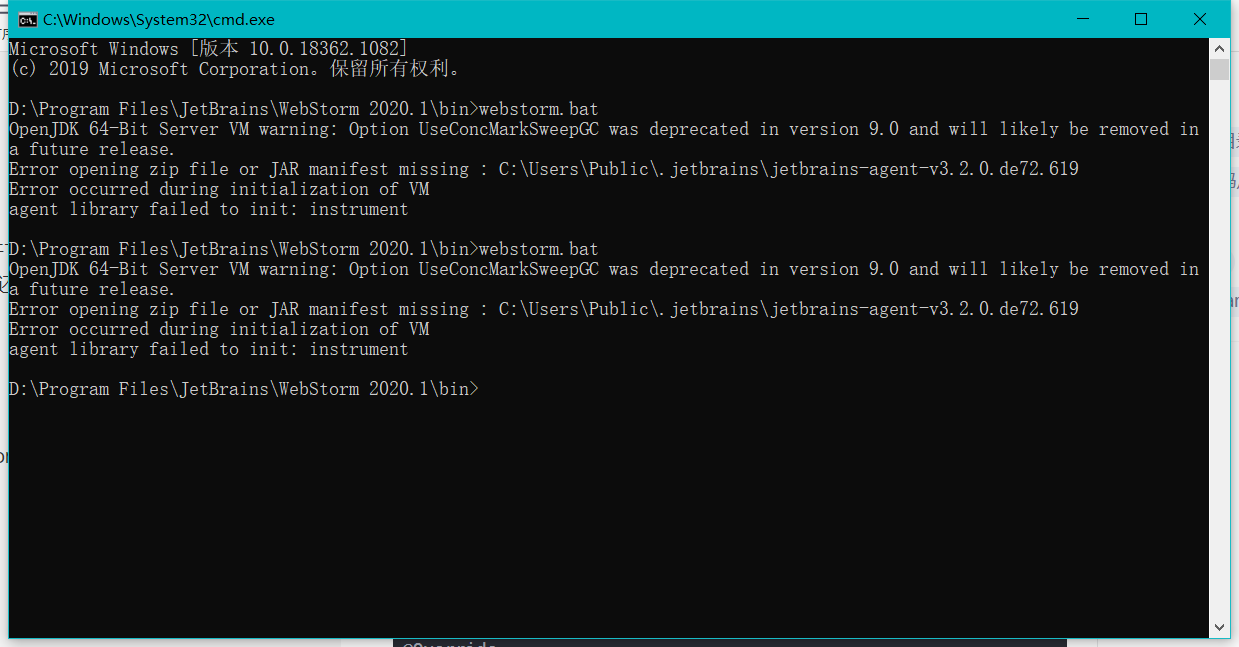Screen dimensions: 1239x647
Task: Close the command prompt window
Action: tap(1199, 19)
